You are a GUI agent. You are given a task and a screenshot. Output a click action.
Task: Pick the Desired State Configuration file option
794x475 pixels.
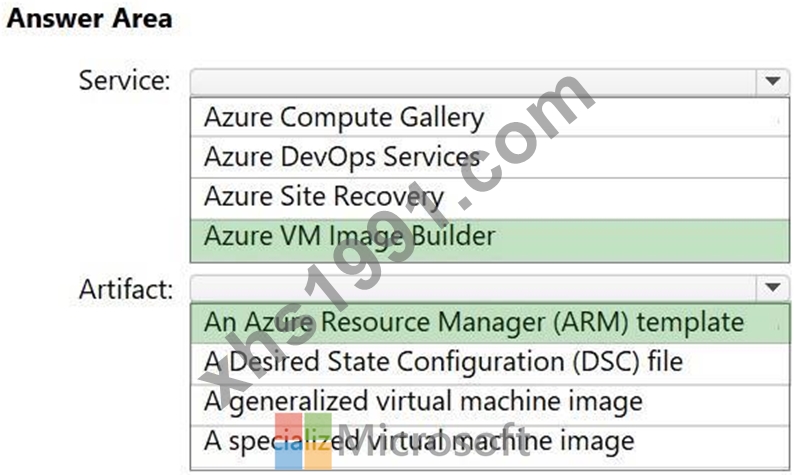click(x=490, y=364)
